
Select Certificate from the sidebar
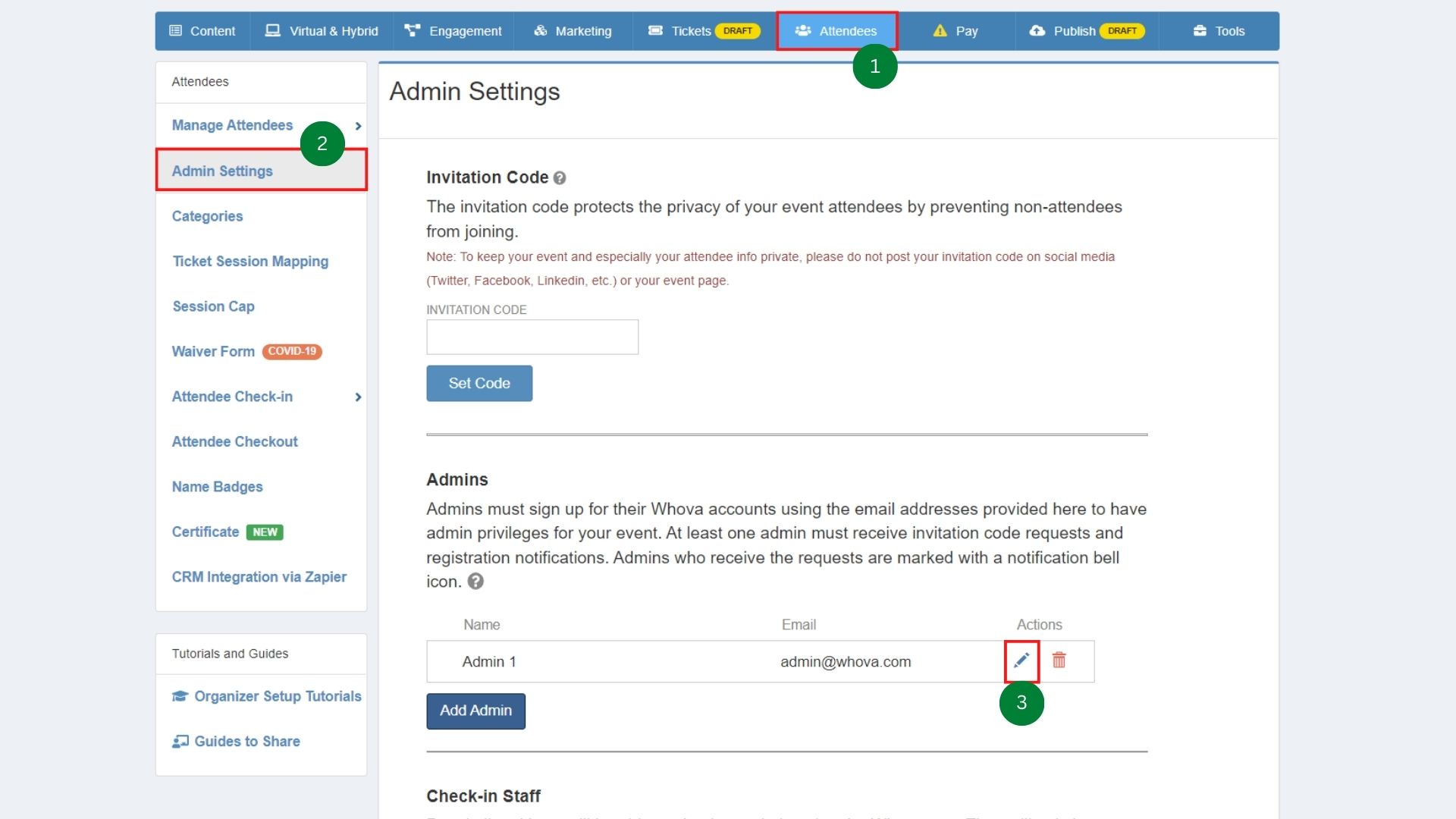click(205, 532)
